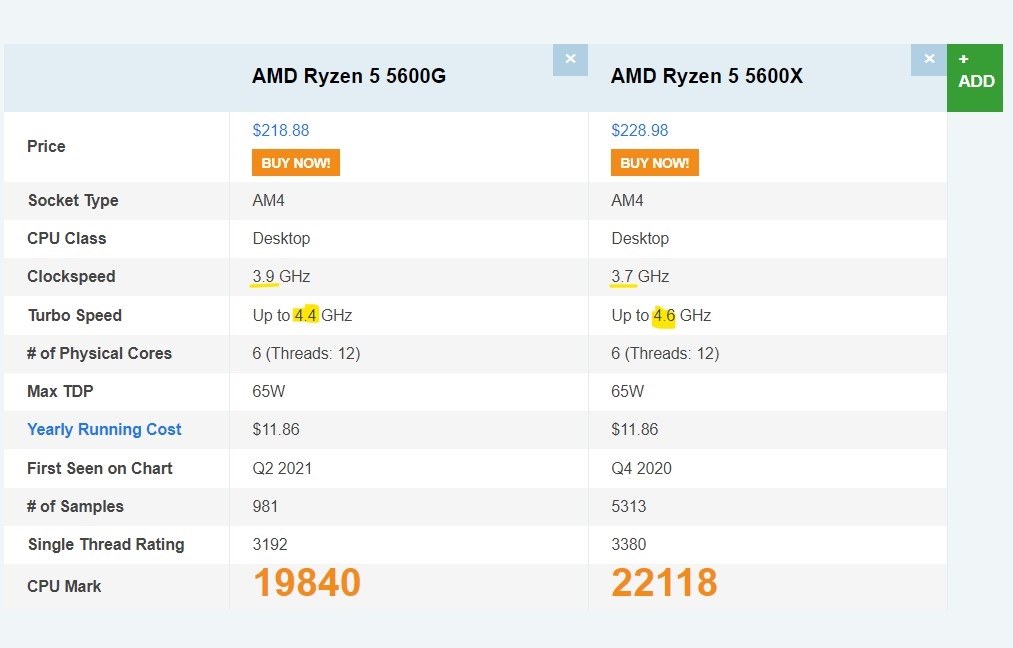This screenshot has width=1013, height=648.
Task: Click the Price row label
Action: (x=46, y=147)
